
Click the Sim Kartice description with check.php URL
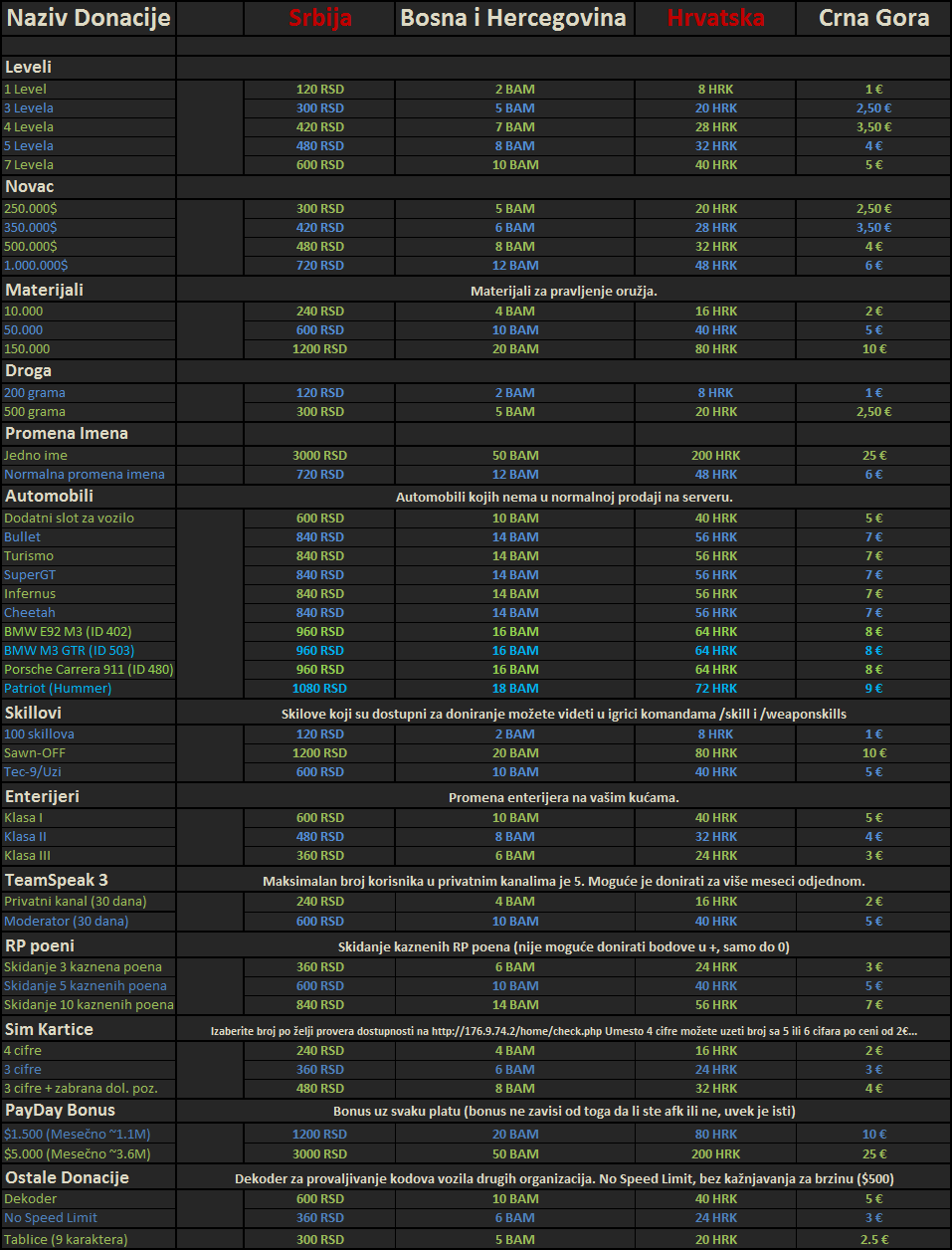563,1031
